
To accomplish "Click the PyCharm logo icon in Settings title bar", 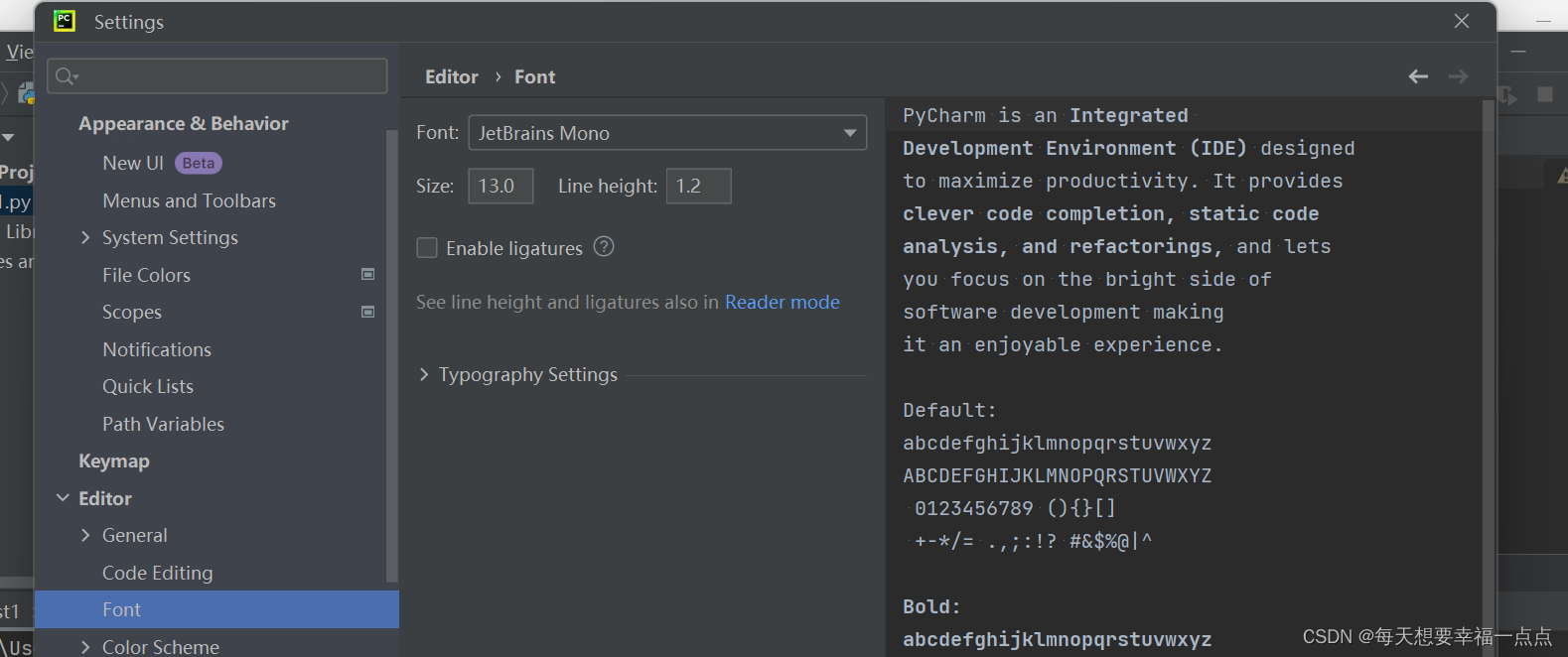I will point(65,21).
